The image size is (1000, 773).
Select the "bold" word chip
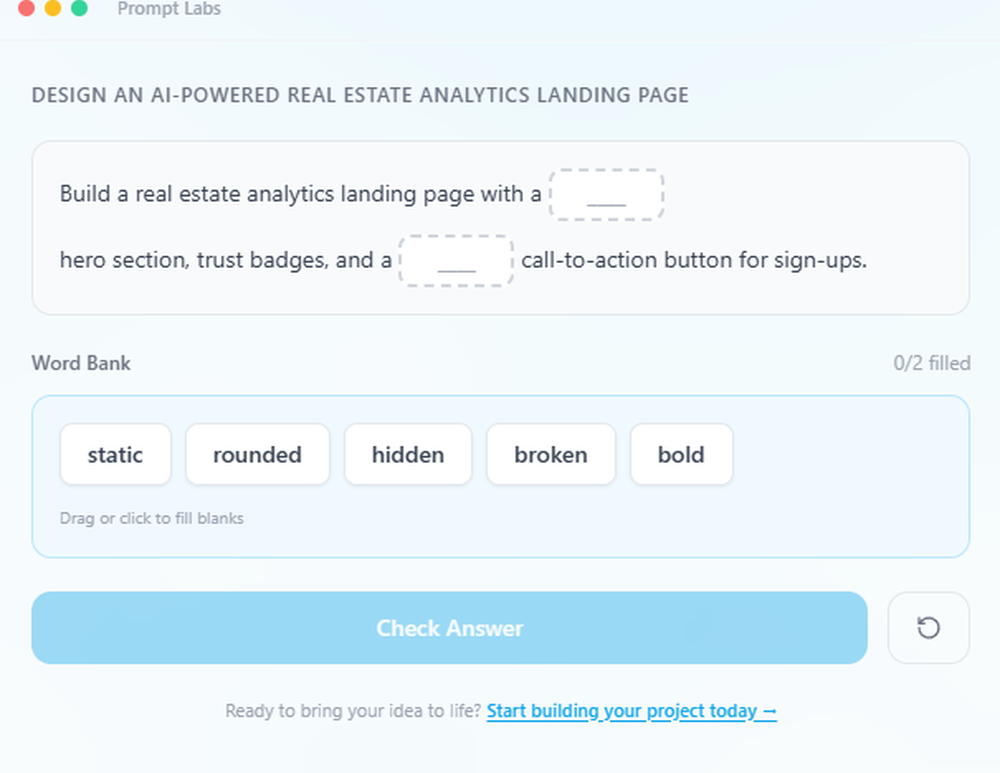click(x=681, y=455)
